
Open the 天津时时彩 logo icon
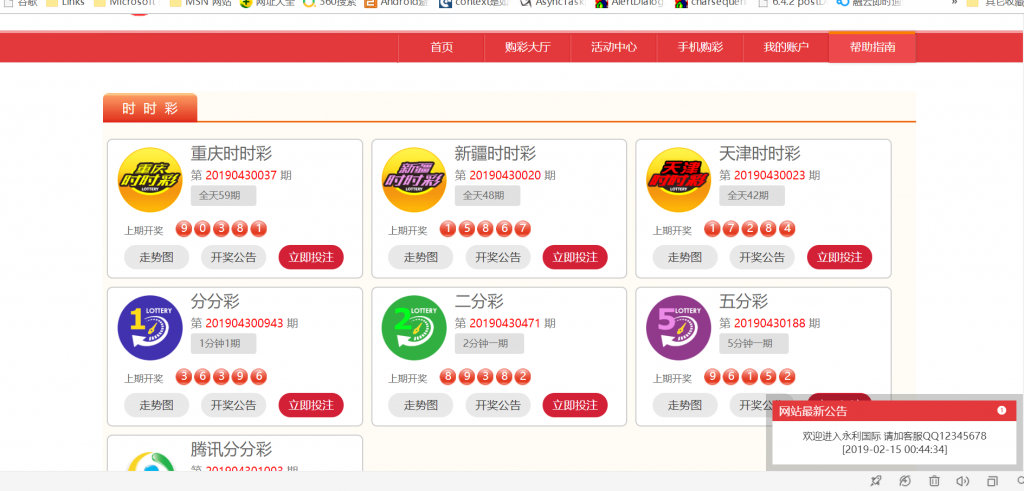click(x=678, y=180)
